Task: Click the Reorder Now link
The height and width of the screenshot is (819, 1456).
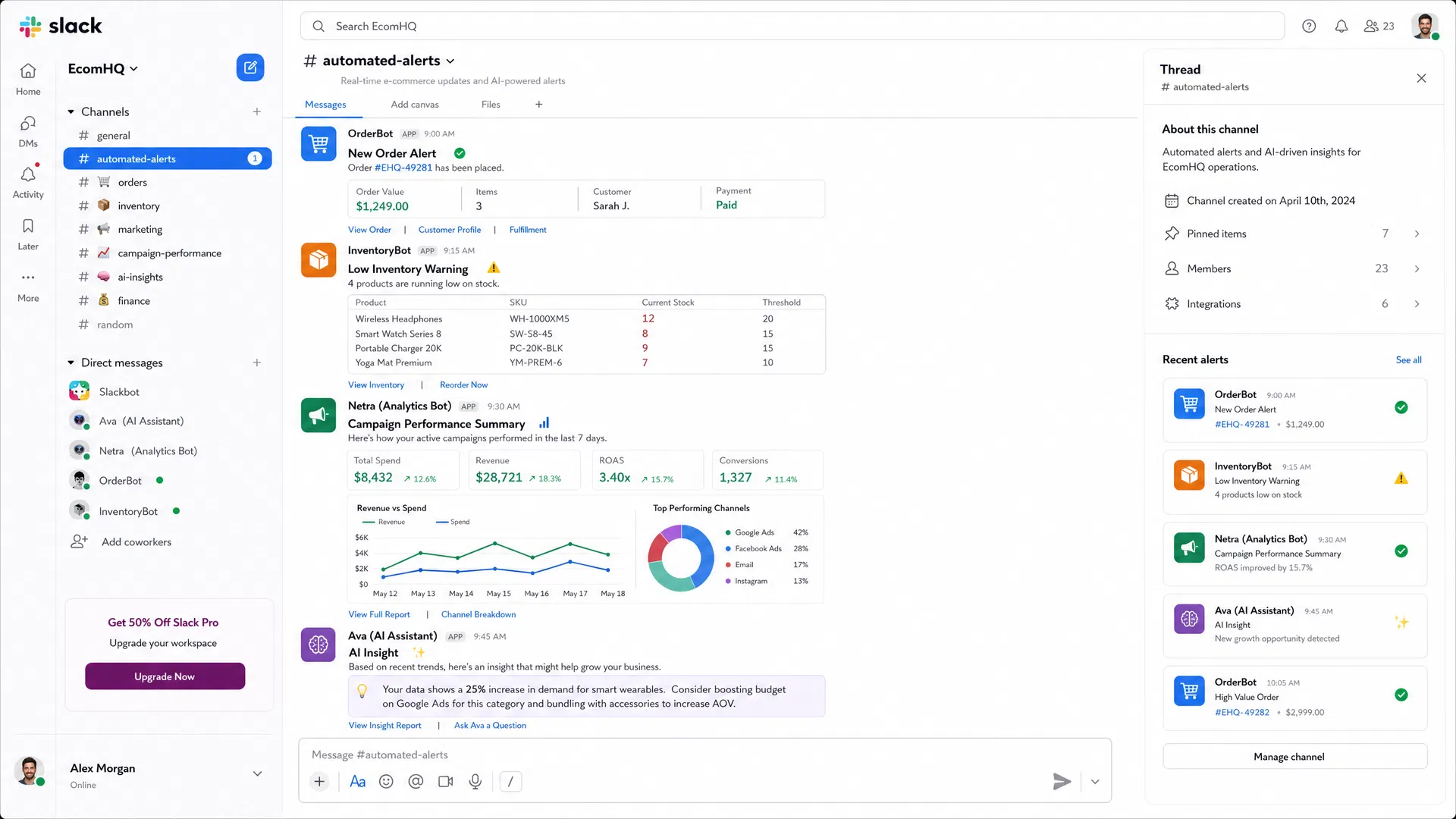Action: pos(463,385)
